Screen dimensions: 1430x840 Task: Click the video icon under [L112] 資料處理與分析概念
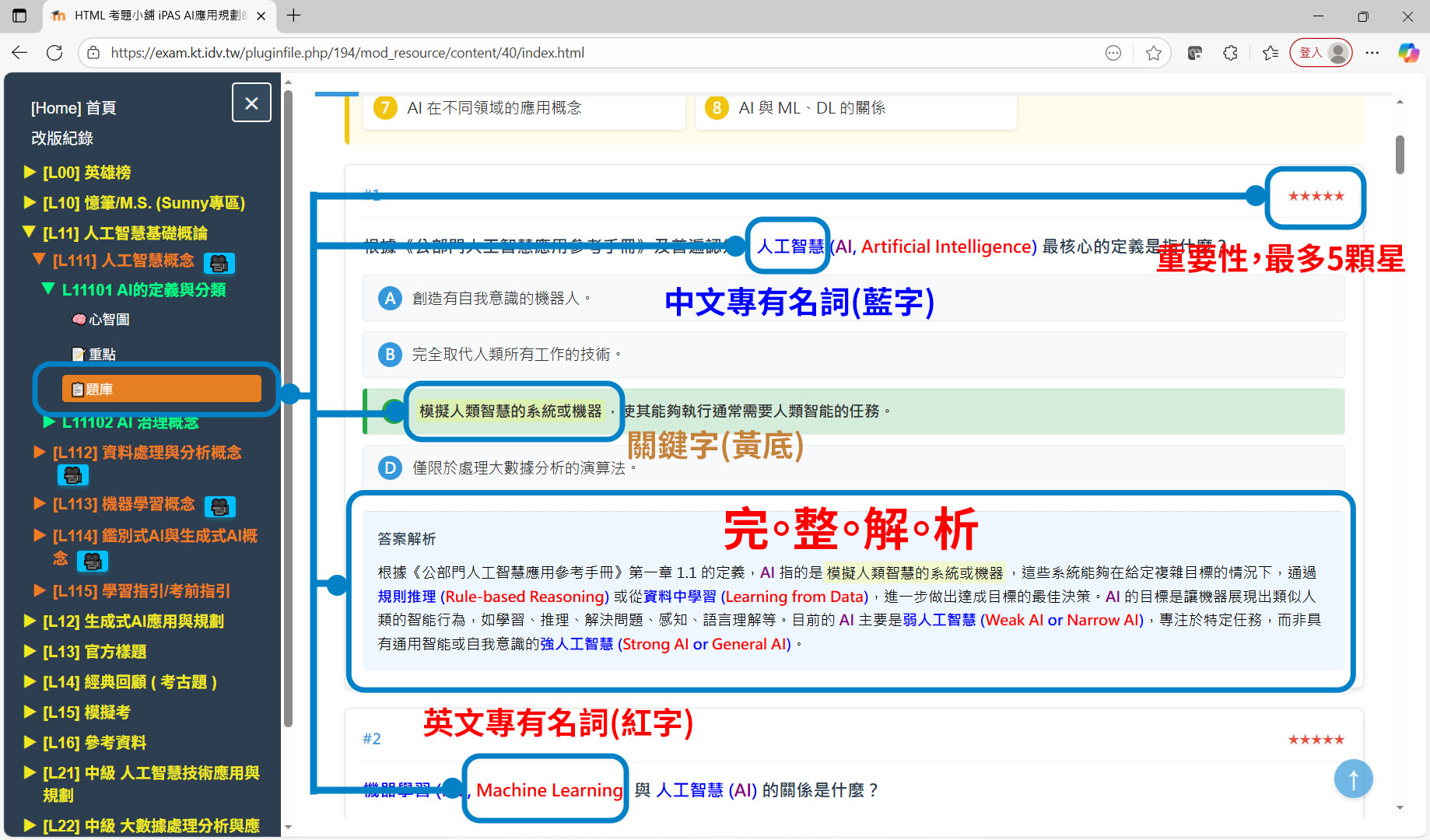[72, 474]
